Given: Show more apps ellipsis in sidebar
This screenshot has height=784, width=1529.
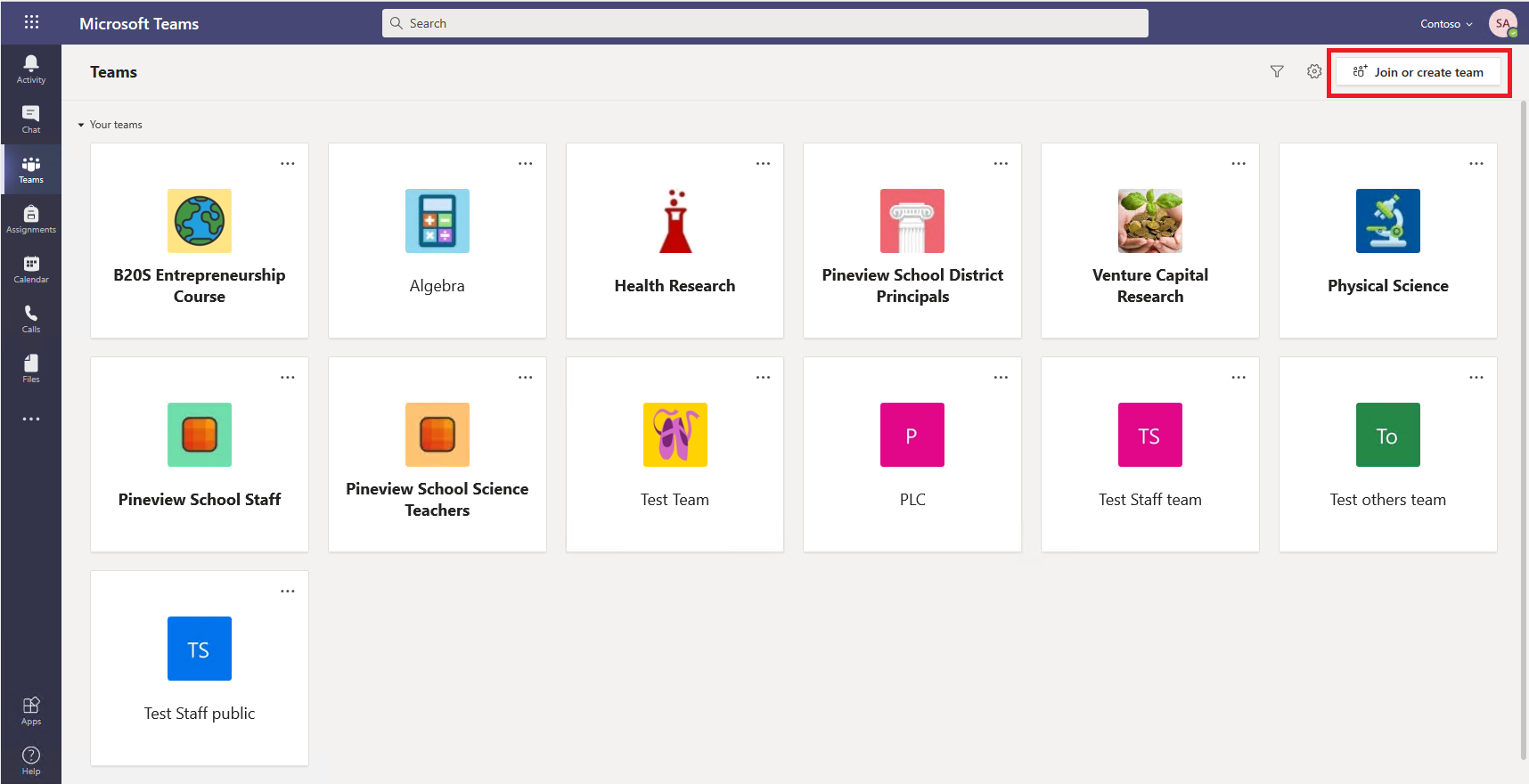Looking at the screenshot, I should point(31,419).
